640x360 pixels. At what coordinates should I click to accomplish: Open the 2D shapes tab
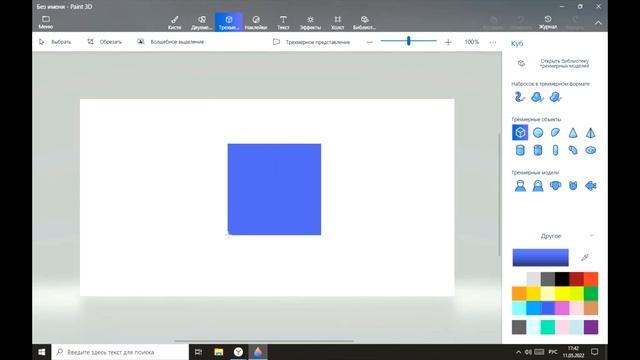coord(202,22)
